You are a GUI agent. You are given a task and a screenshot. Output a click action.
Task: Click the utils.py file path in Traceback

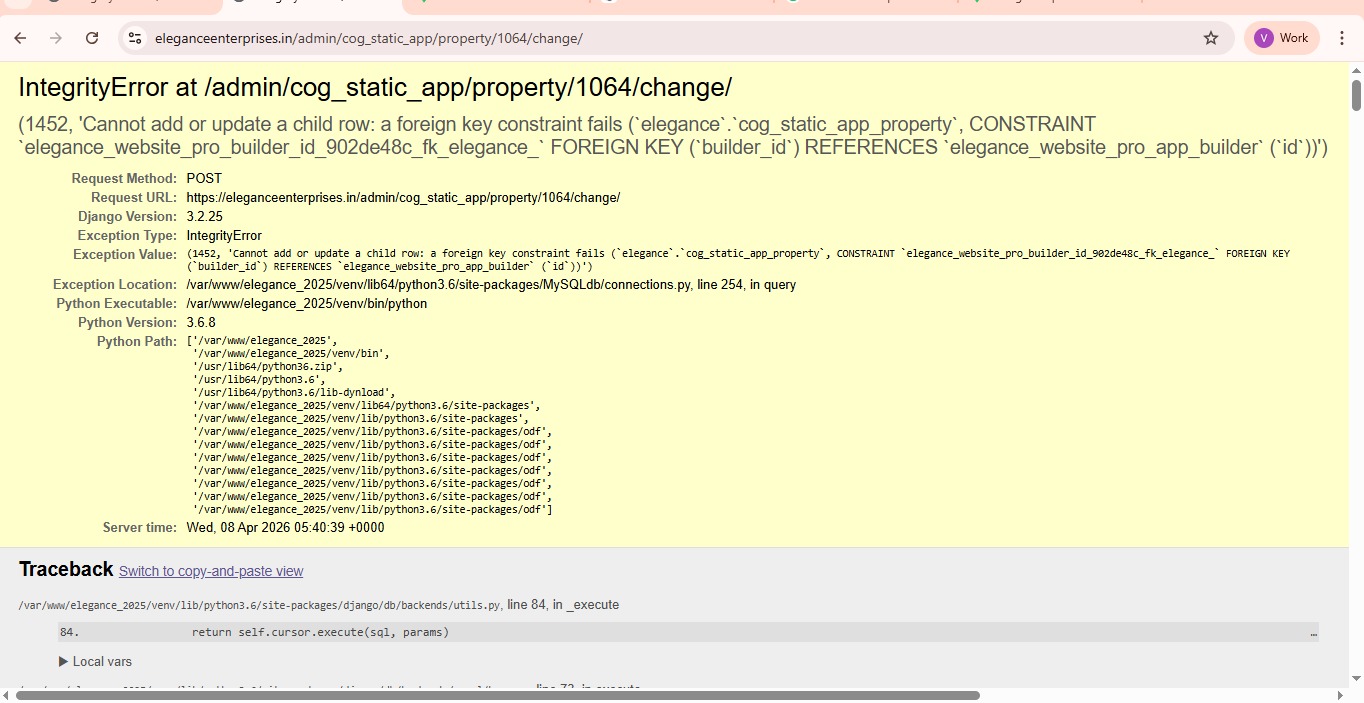(x=260, y=605)
